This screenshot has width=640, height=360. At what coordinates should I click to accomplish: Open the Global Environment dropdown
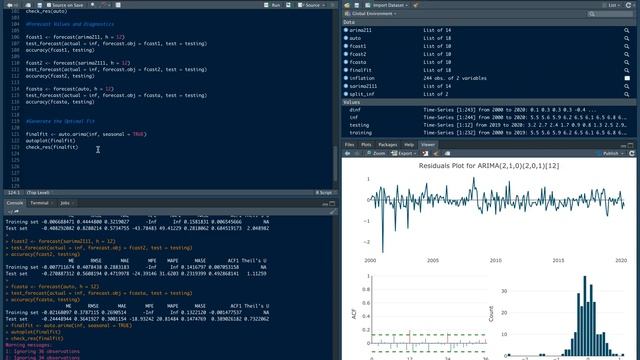372,13
